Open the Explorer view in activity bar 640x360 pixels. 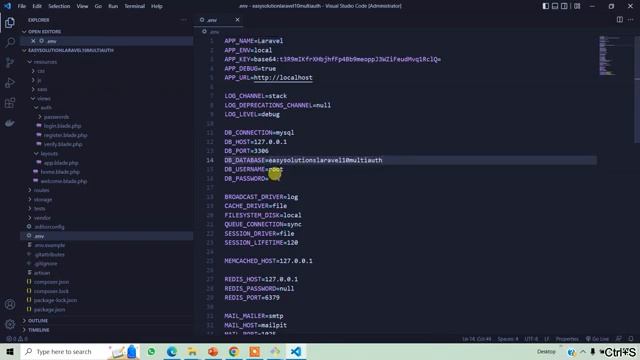click(10, 23)
